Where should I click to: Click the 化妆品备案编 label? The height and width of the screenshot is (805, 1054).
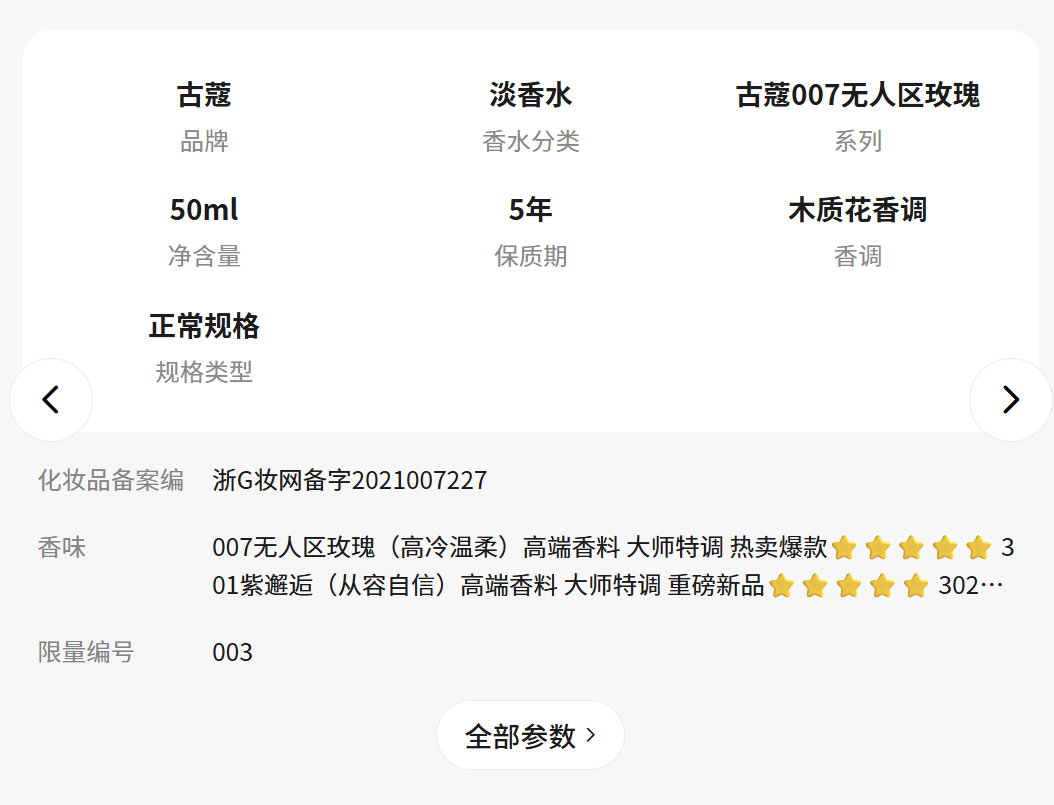point(110,481)
